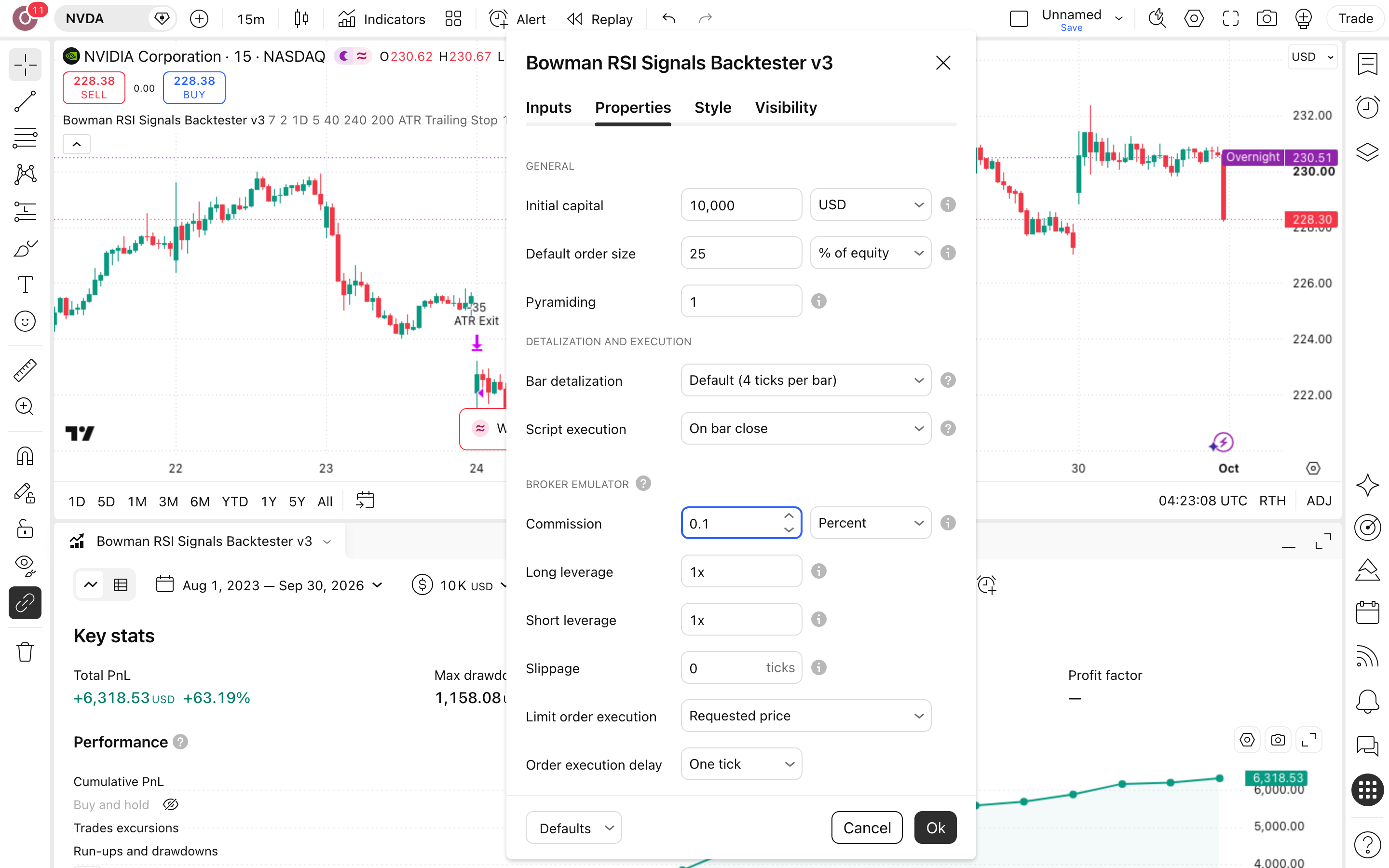Toggle Buy and hold visibility eye icon

(170, 805)
